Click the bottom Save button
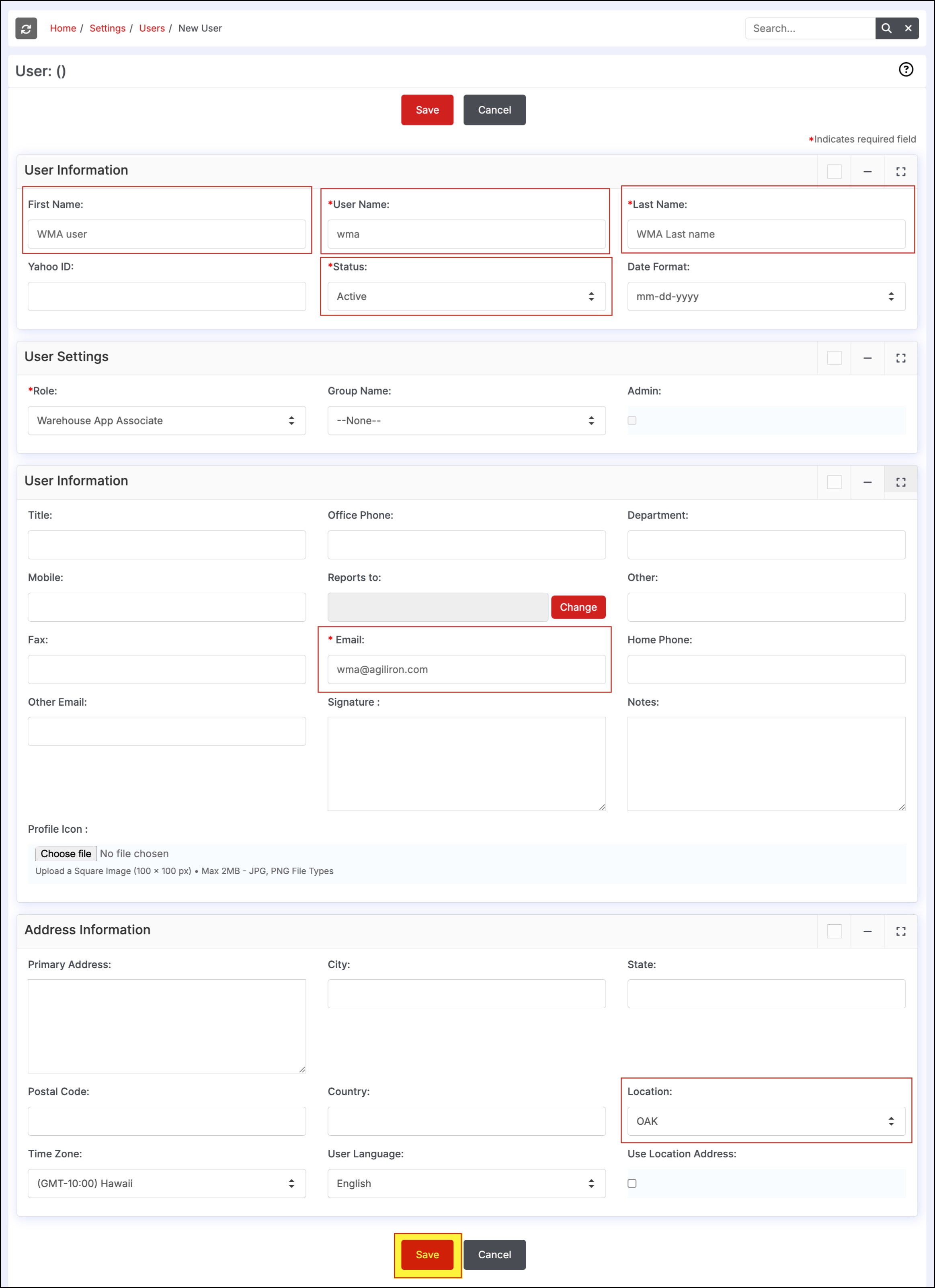This screenshot has height=1288, width=935. tap(427, 1255)
